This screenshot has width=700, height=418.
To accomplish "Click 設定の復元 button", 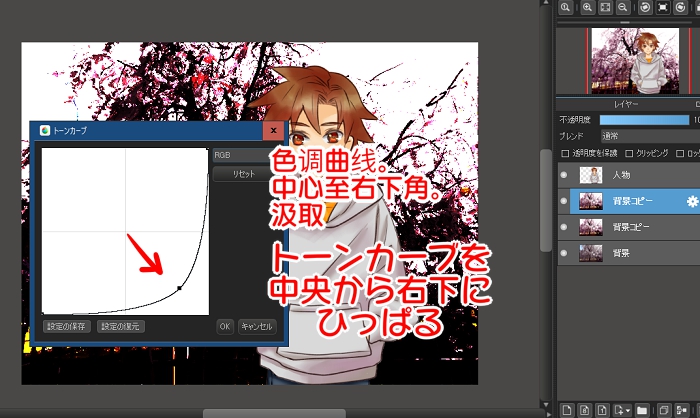I will 121,326.
